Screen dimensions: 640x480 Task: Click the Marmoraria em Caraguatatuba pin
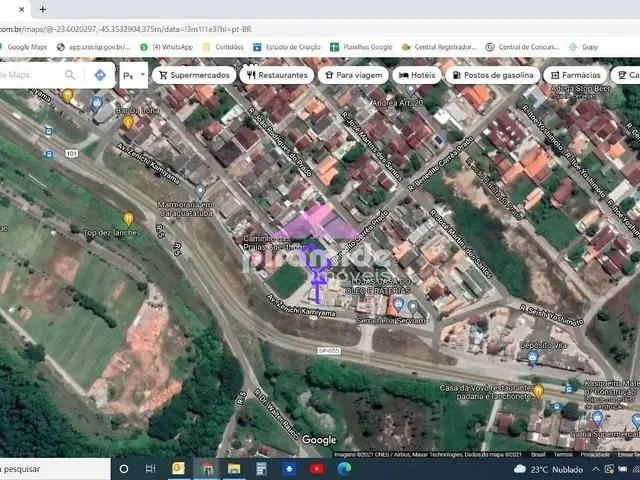pos(200,191)
